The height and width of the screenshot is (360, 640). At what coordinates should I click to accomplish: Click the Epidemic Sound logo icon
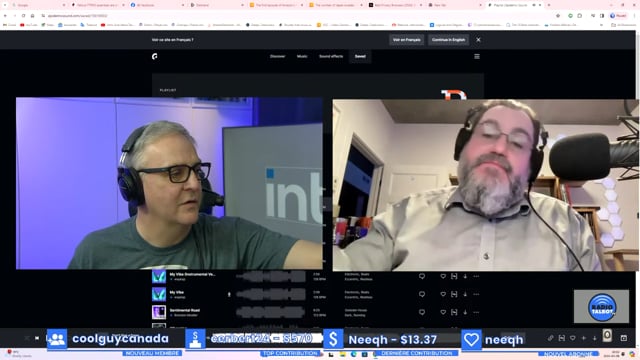pyautogui.click(x=155, y=56)
